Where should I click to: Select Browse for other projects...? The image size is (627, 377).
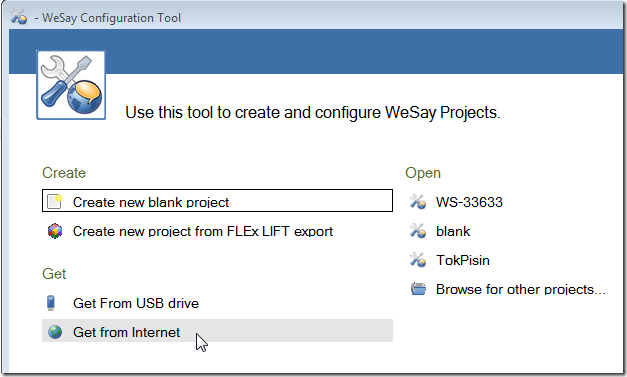point(520,289)
